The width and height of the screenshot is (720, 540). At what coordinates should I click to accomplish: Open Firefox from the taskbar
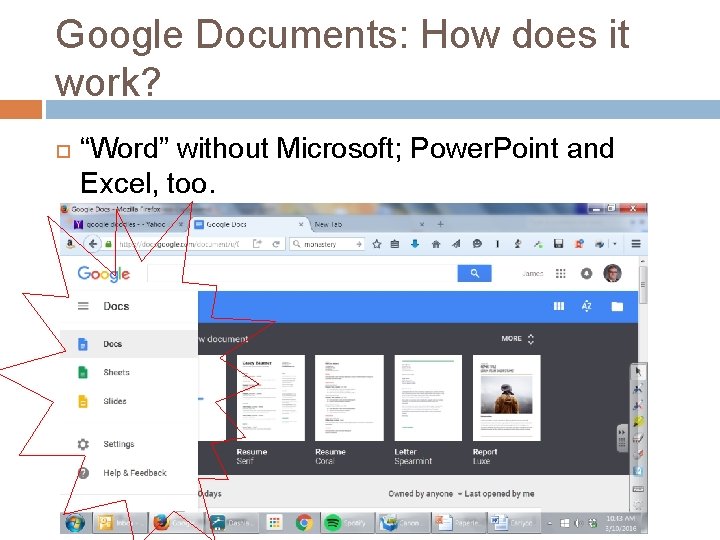click(x=174, y=523)
